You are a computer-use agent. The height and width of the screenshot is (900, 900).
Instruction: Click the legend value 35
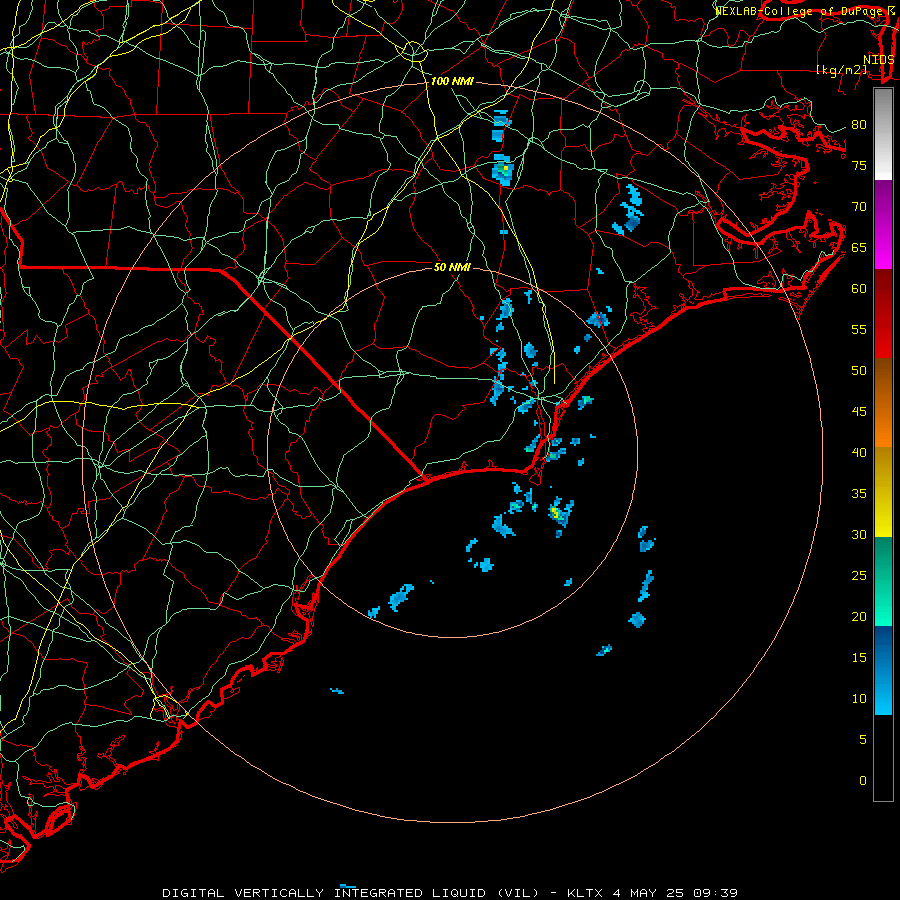pyautogui.click(x=859, y=494)
